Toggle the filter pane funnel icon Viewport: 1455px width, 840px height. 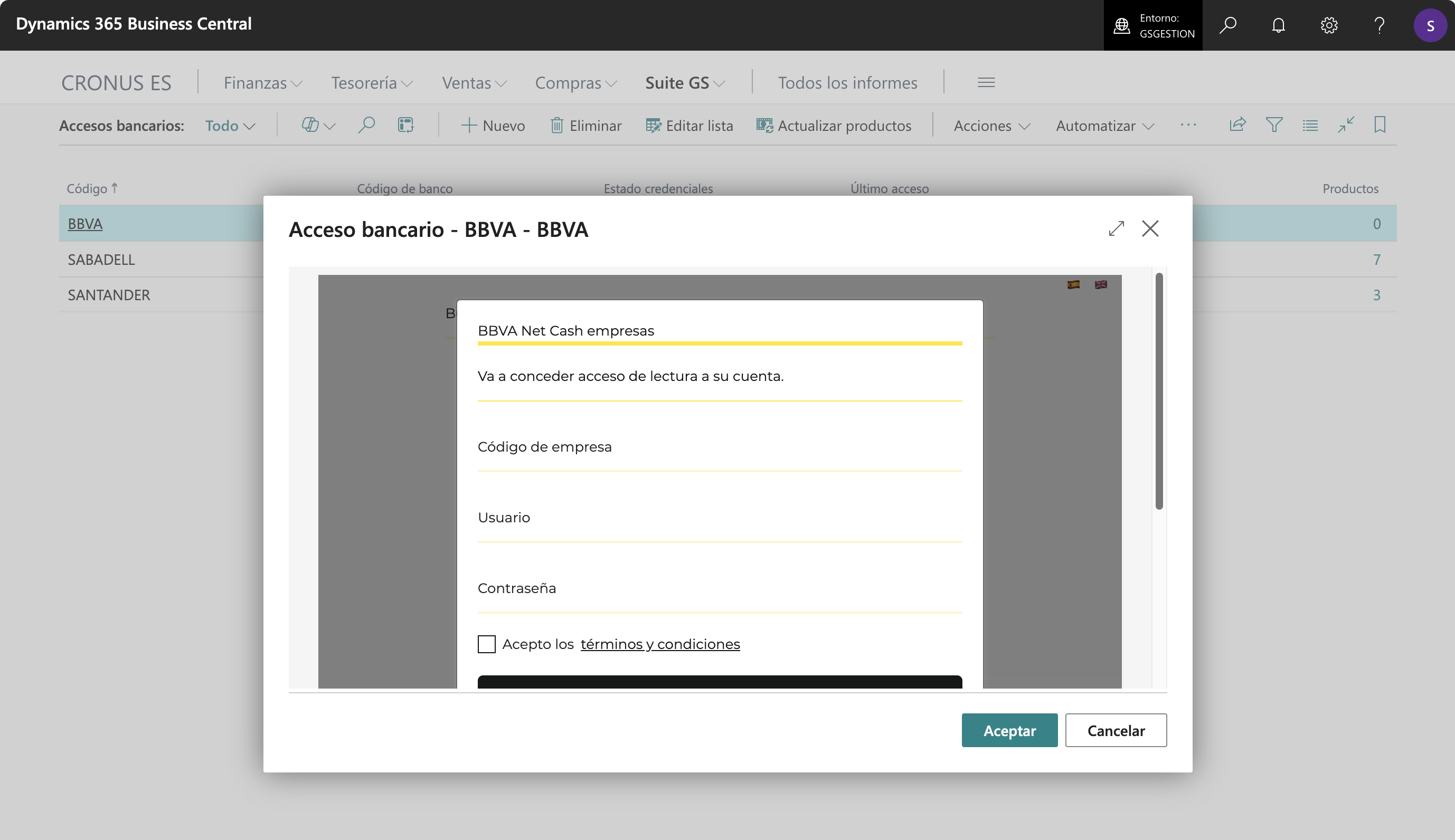click(1274, 125)
